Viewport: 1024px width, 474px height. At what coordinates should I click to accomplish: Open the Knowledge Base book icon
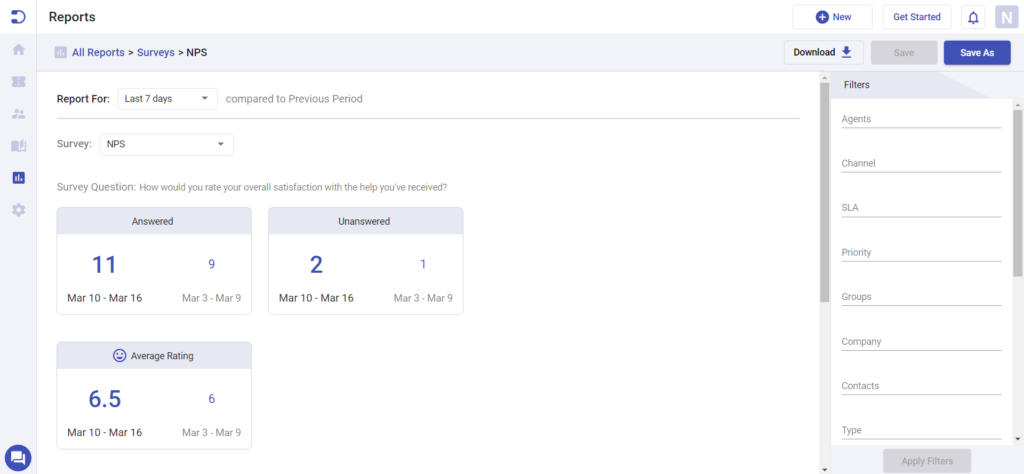[18, 146]
